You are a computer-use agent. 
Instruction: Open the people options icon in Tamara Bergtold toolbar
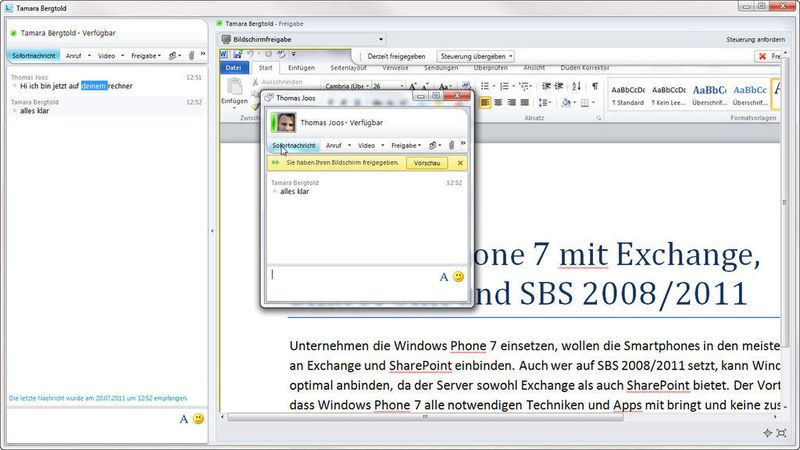coord(173,56)
